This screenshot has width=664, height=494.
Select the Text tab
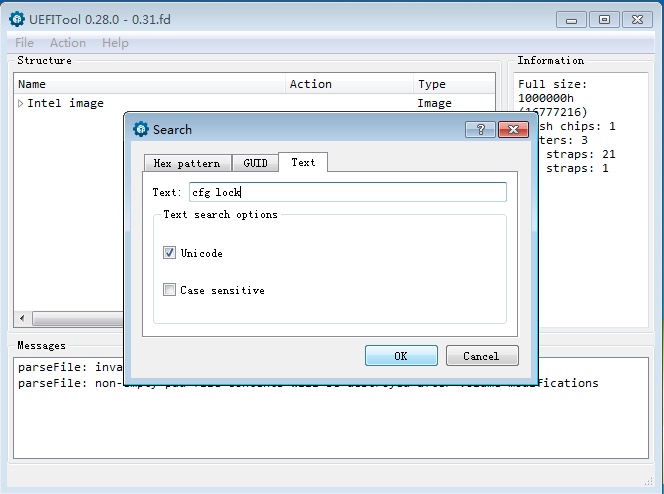coord(303,162)
